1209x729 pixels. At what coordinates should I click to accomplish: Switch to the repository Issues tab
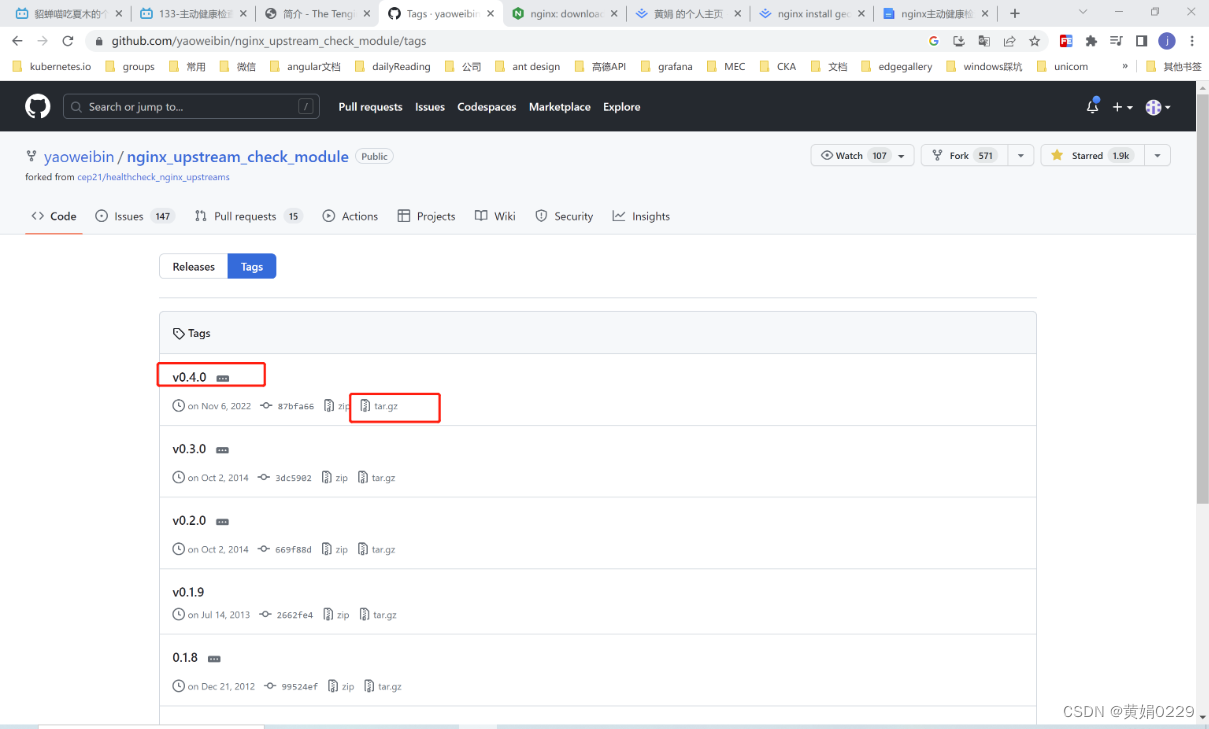click(134, 216)
